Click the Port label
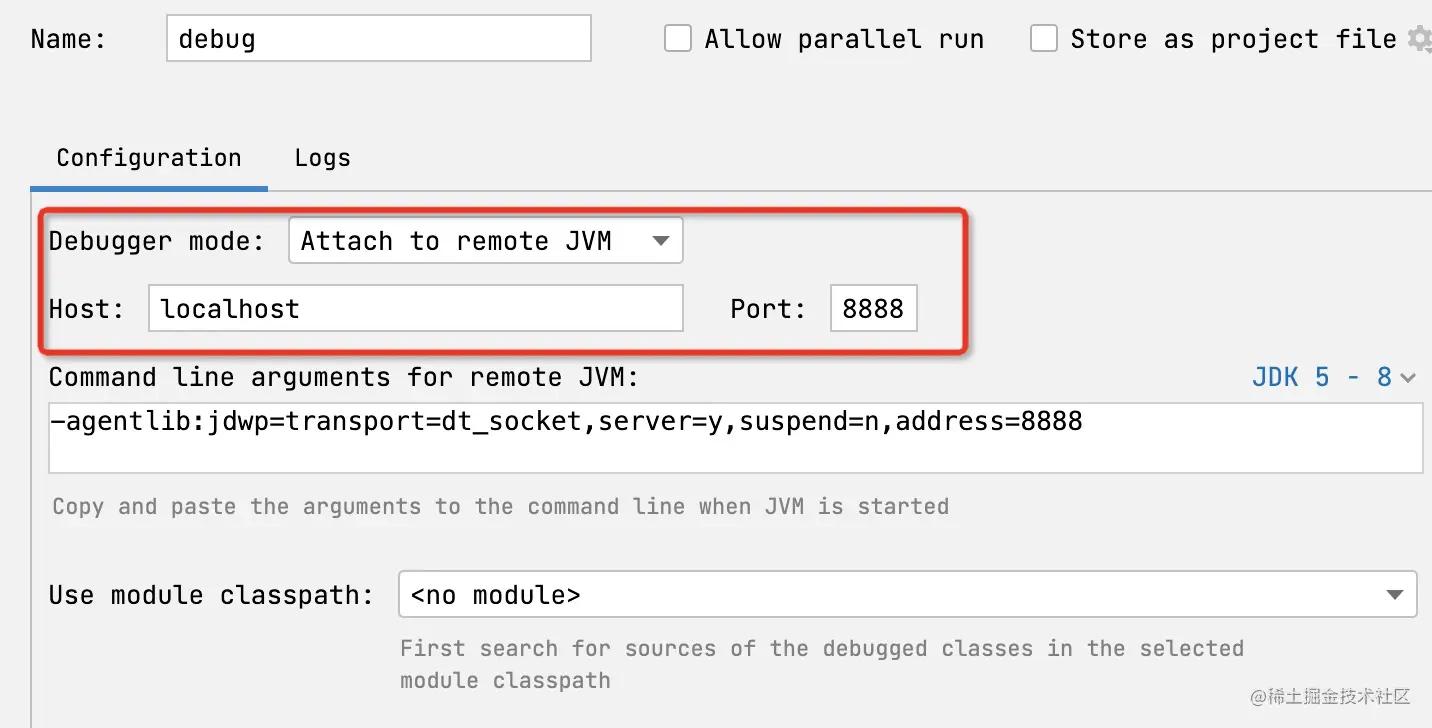Viewport: 1432px width, 728px height. 767,308
